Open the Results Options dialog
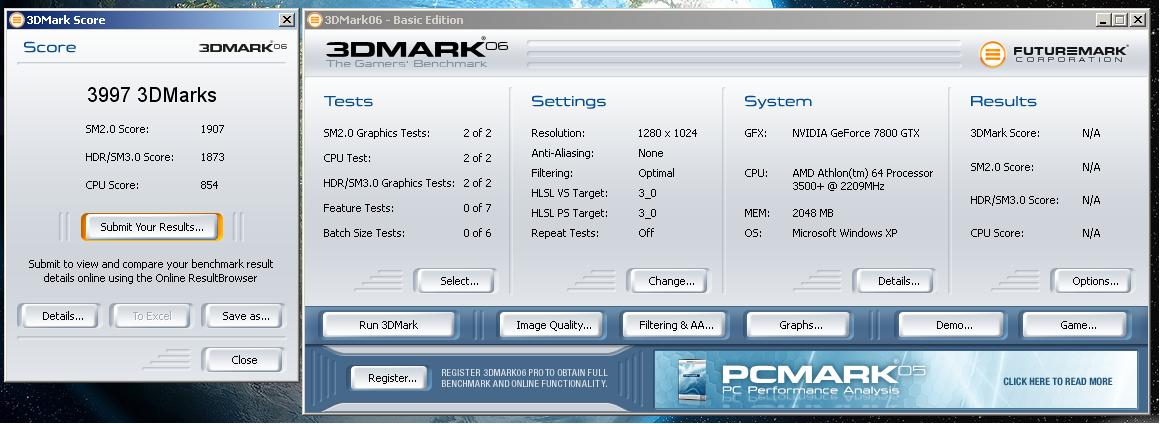The width and height of the screenshot is (1160, 424). pyautogui.click(x=1095, y=281)
